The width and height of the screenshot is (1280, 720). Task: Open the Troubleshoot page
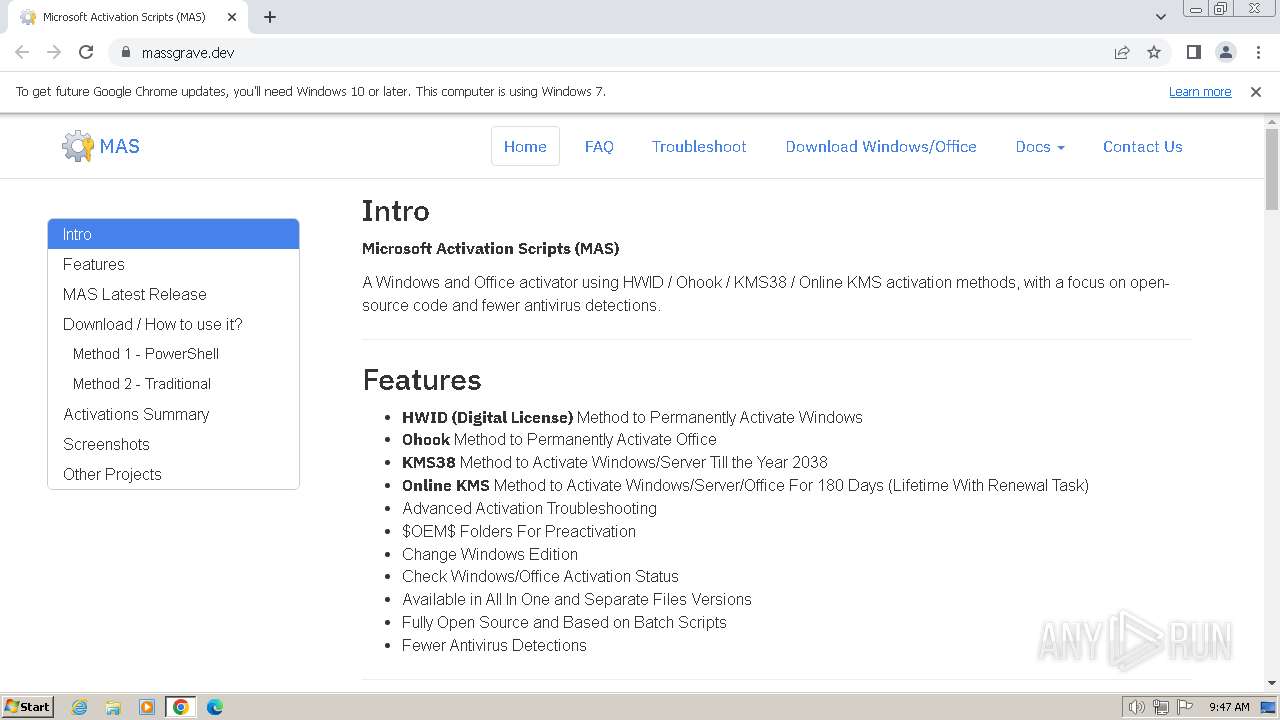[699, 146]
